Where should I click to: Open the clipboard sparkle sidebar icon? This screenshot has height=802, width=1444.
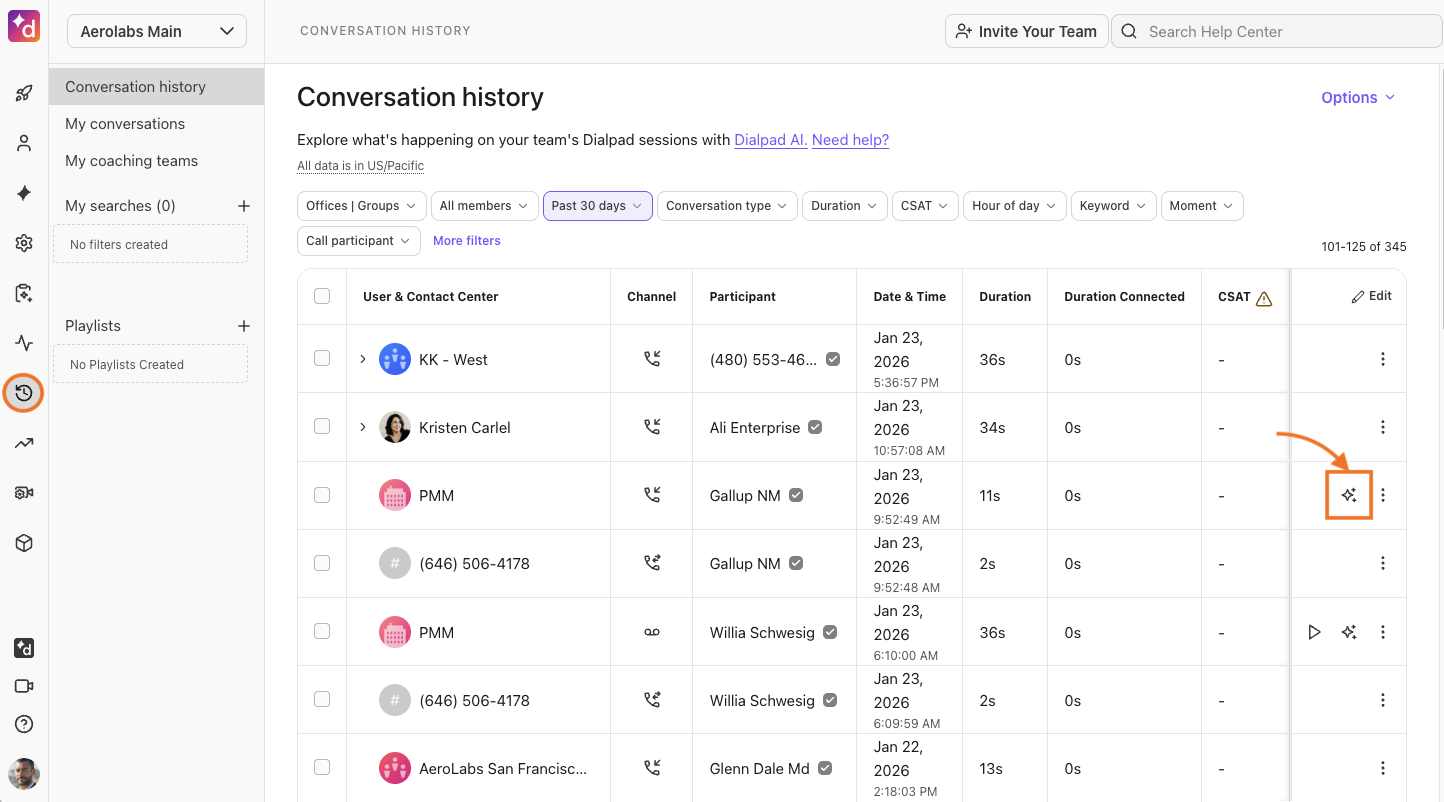[24, 293]
